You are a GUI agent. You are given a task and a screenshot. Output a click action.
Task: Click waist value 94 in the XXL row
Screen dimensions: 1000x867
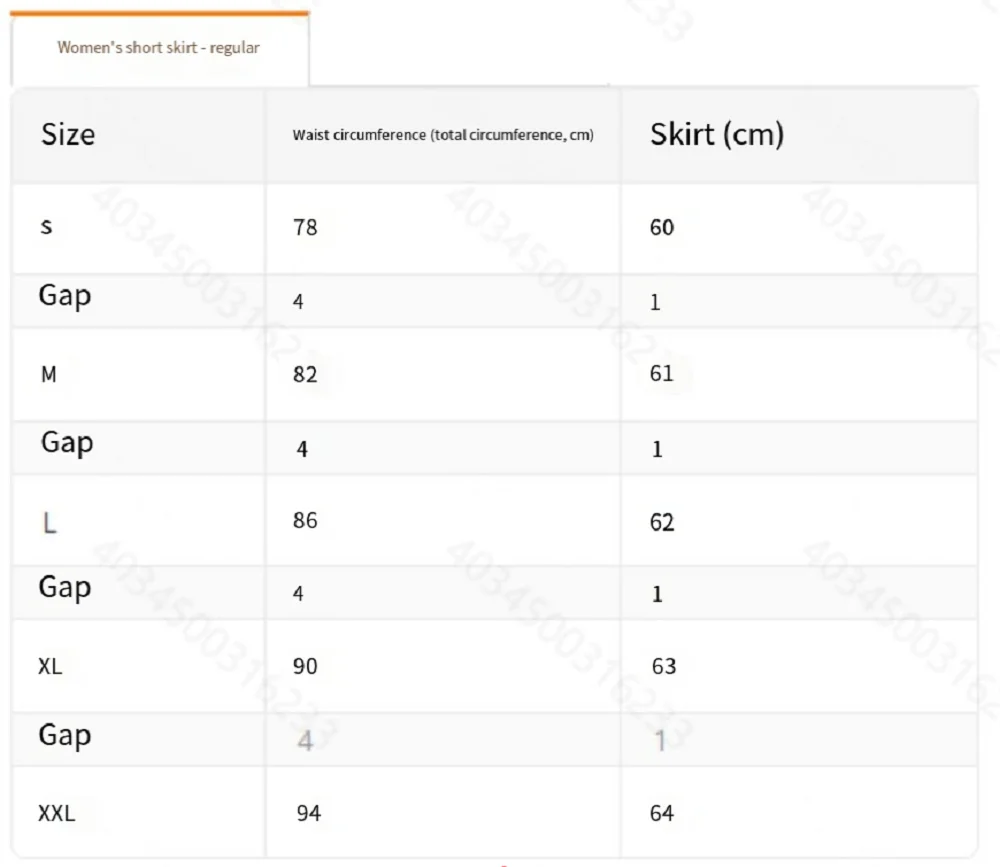(308, 813)
